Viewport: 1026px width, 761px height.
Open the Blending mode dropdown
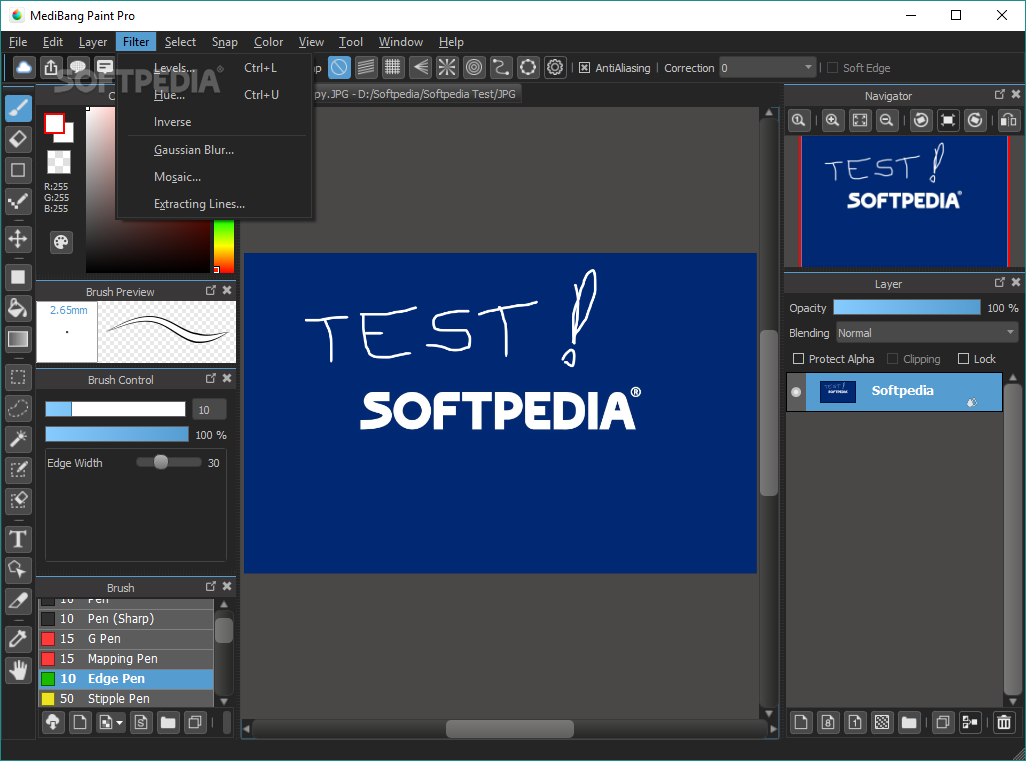pos(927,333)
